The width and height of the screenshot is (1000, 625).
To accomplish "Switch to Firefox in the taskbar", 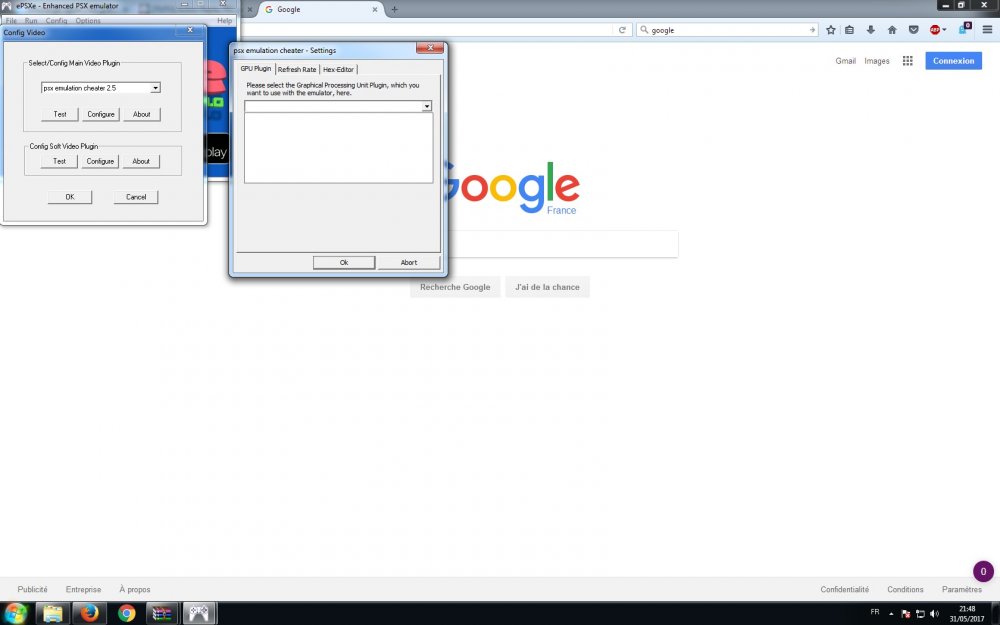I will (89, 613).
